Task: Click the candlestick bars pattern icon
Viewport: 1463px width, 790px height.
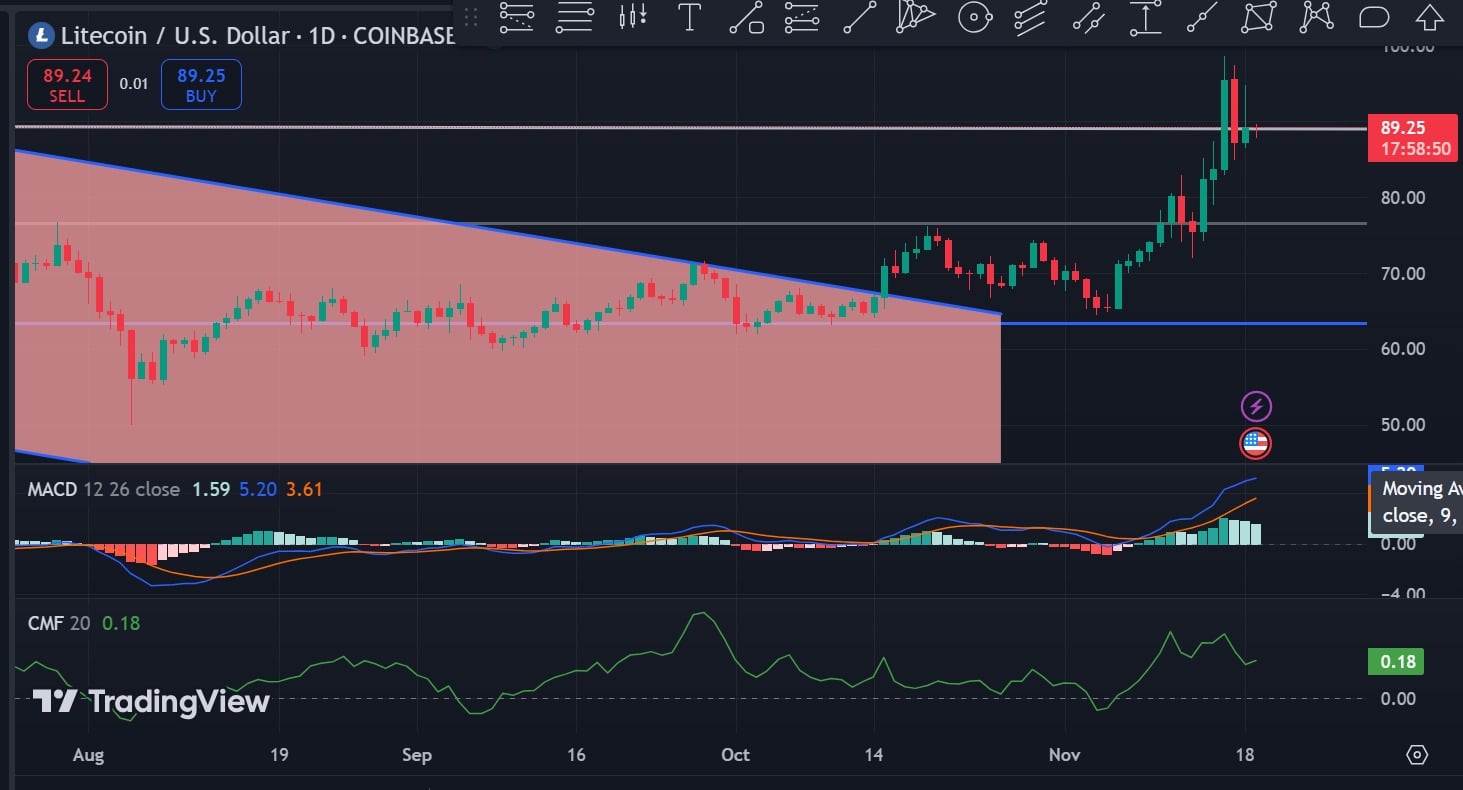Action: (x=632, y=16)
